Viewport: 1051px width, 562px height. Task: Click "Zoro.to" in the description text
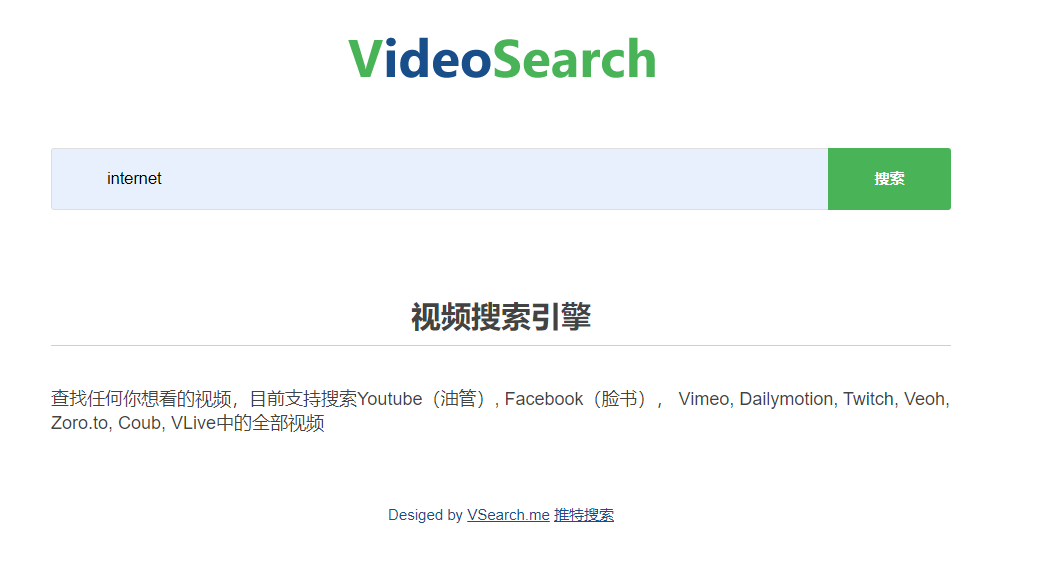pyautogui.click(x=80, y=423)
